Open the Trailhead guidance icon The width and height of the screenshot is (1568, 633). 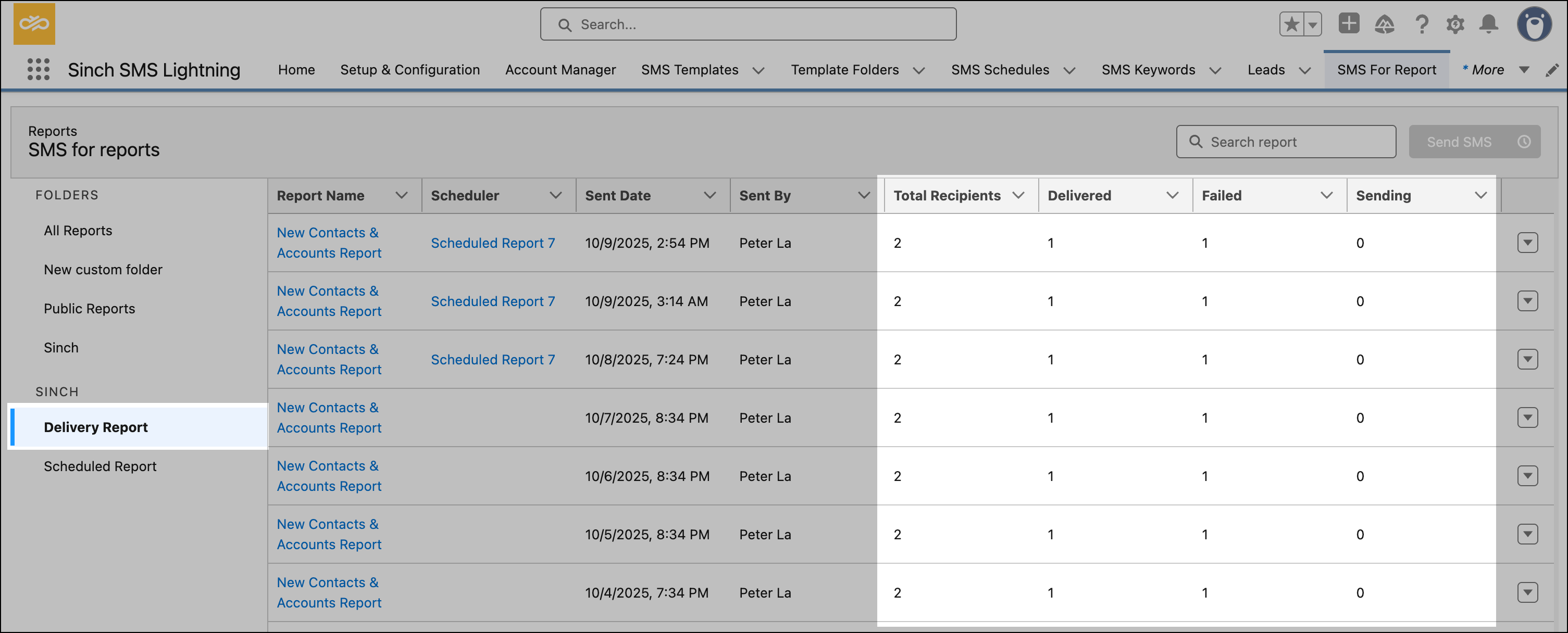point(1384,24)
